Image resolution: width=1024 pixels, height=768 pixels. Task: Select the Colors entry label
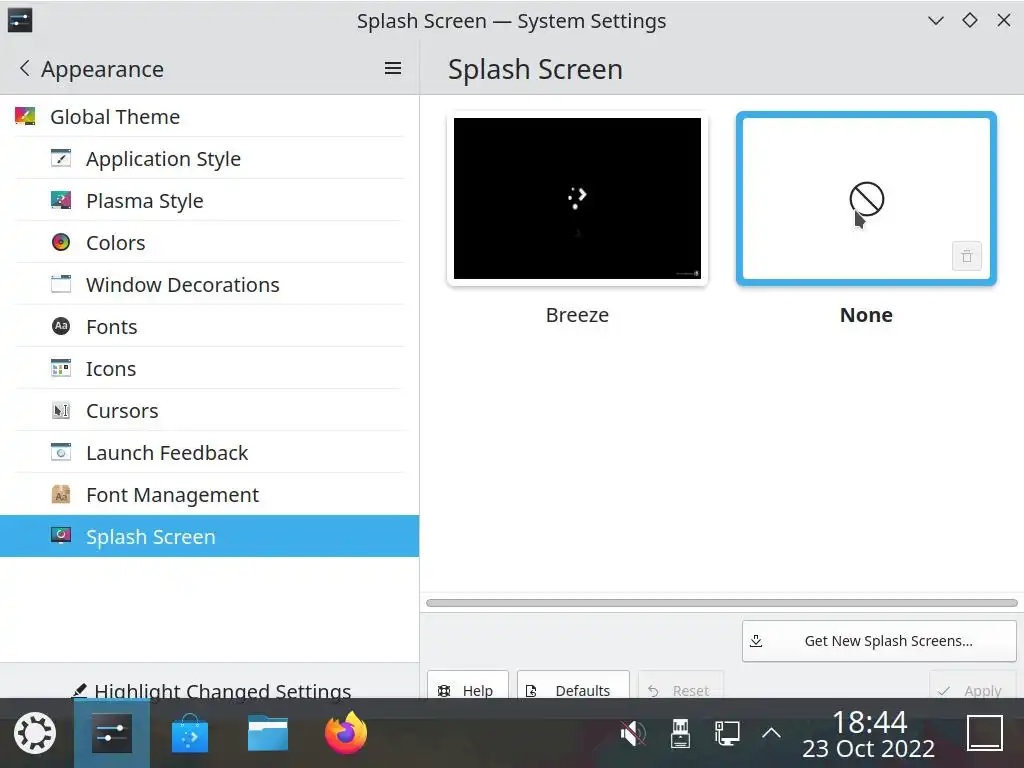[x=116, y=243]
